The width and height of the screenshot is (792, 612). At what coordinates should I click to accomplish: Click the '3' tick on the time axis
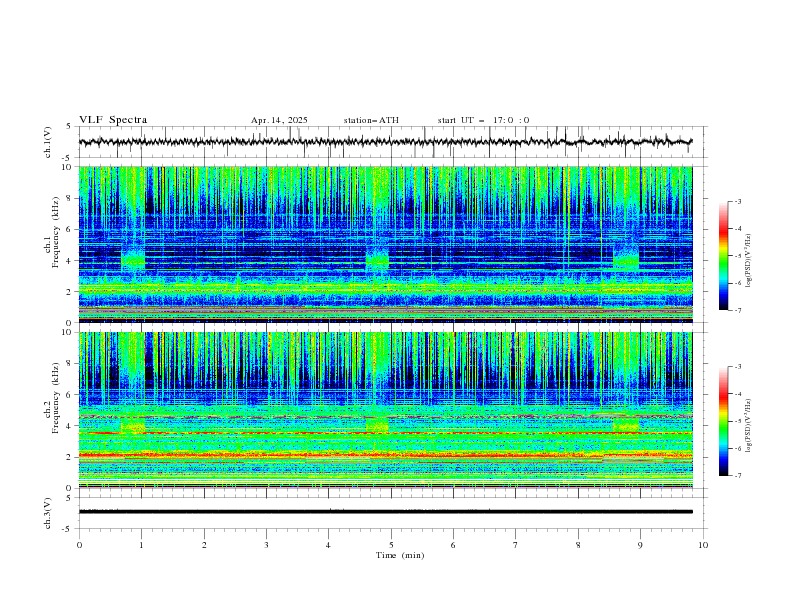coord(266,545)
